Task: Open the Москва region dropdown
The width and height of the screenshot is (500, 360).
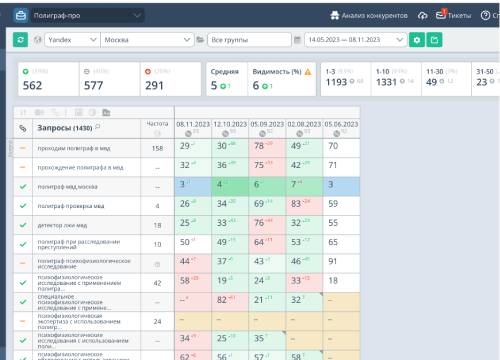Action: click(x=147, y=40)
